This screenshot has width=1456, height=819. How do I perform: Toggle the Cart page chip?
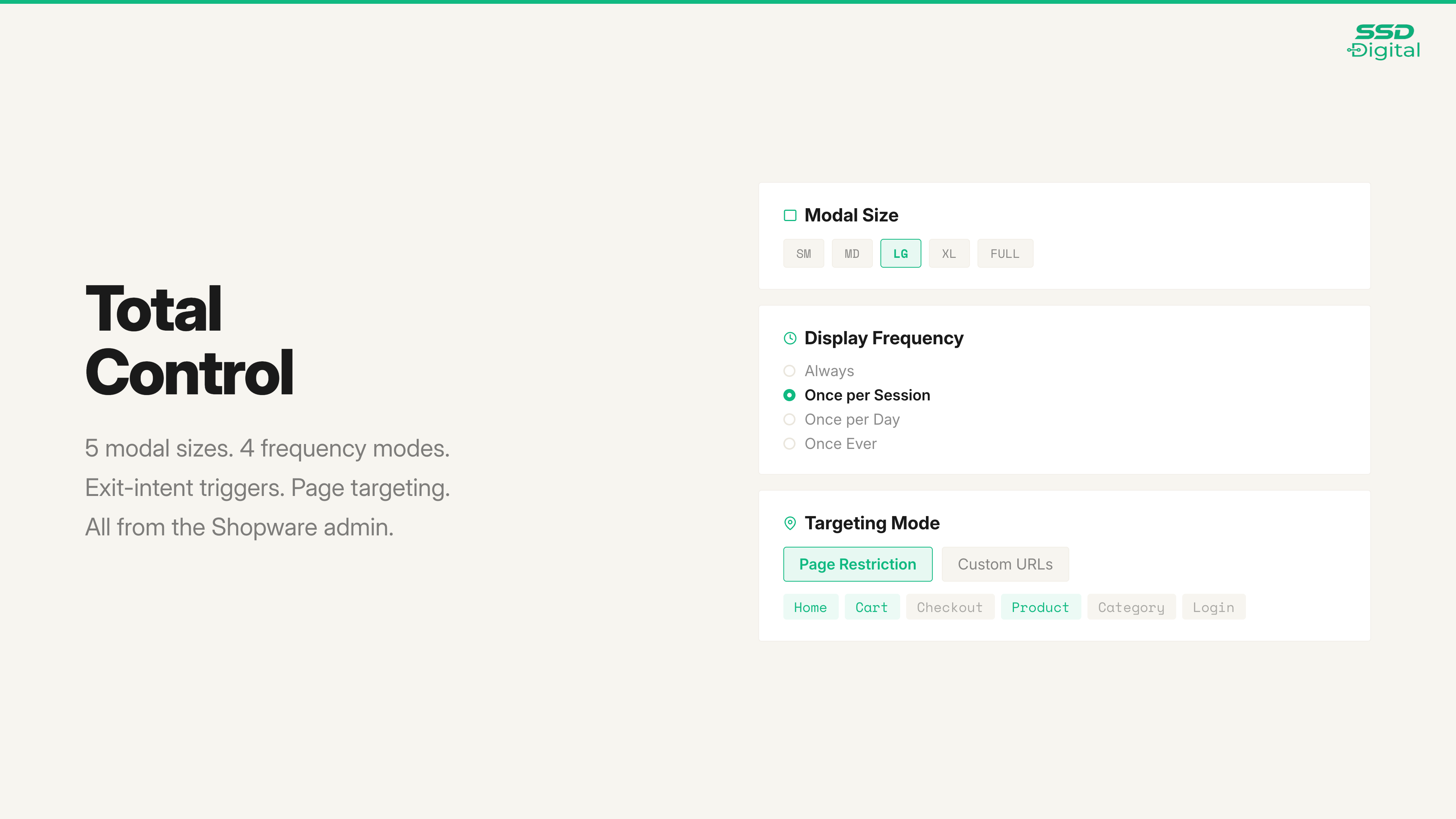coord(872,607)
